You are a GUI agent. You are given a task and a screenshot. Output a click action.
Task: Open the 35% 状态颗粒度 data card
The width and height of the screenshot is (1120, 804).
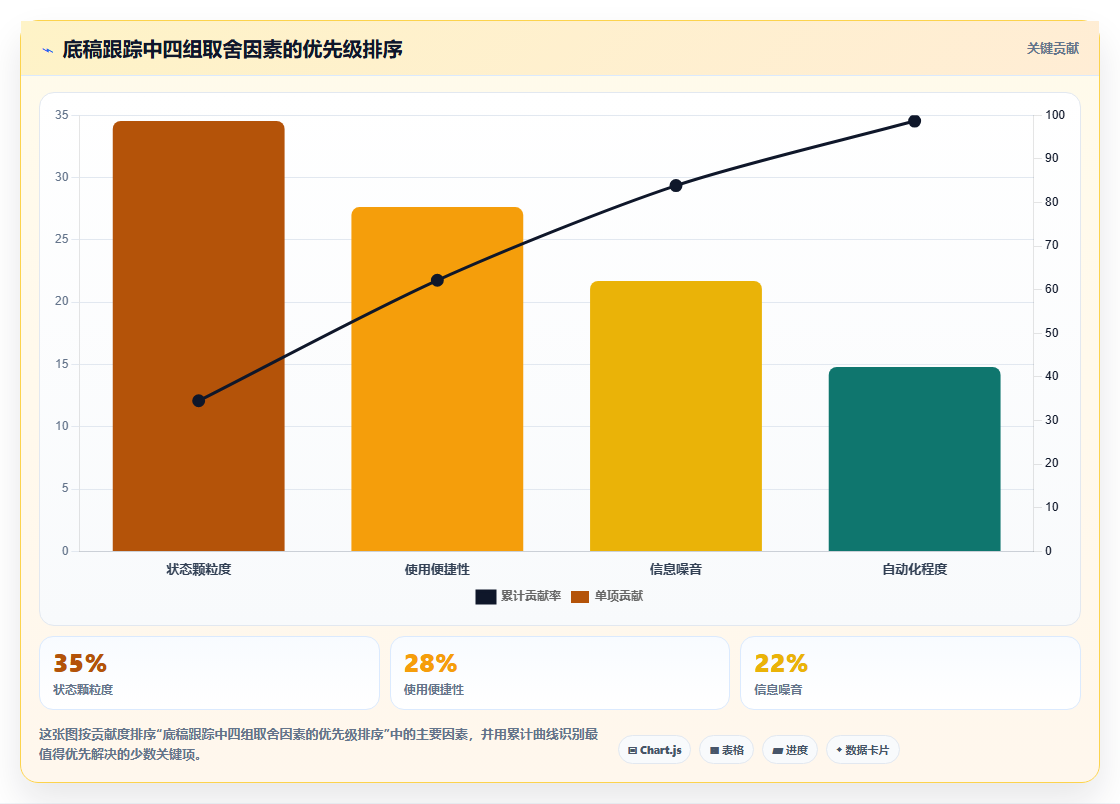[209, 673]
